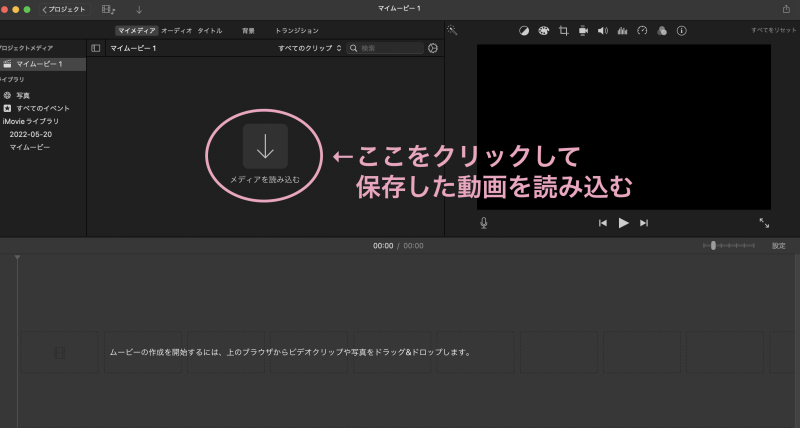Skip to next clip in viewer
The width and height of the screenshot is (800, 428).
(644, 223)
